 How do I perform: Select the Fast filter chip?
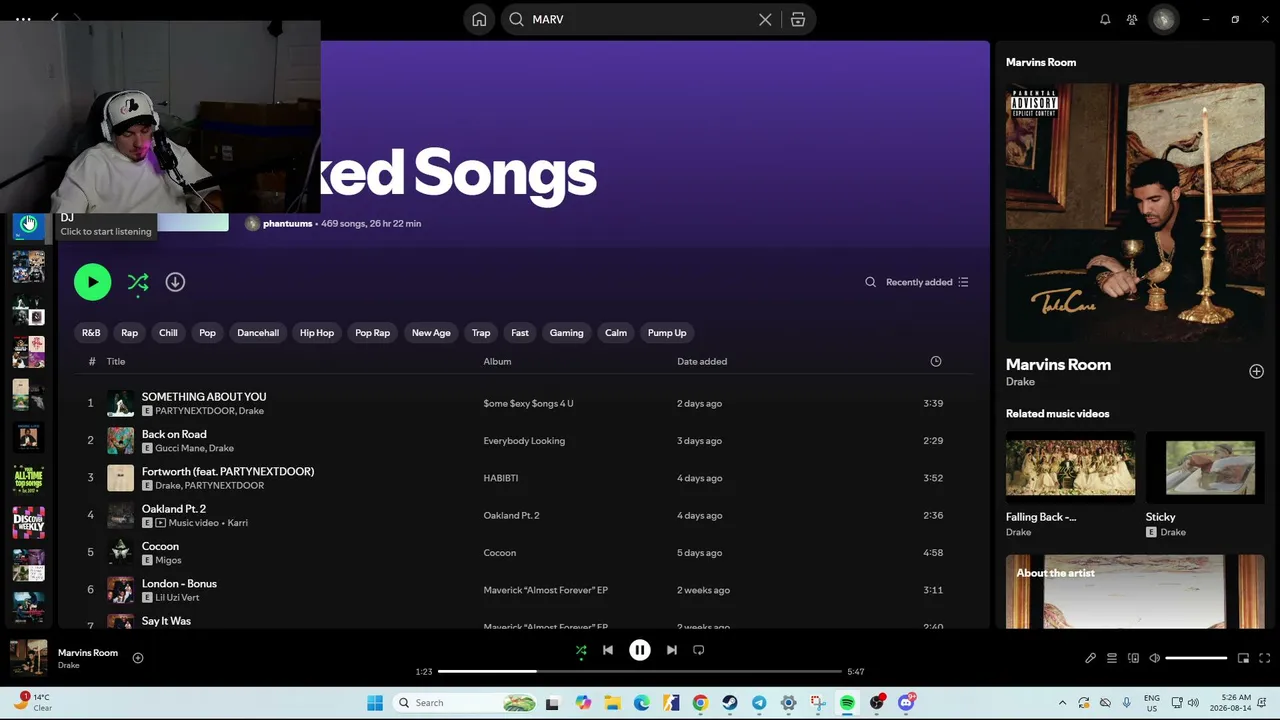(520, 333)
